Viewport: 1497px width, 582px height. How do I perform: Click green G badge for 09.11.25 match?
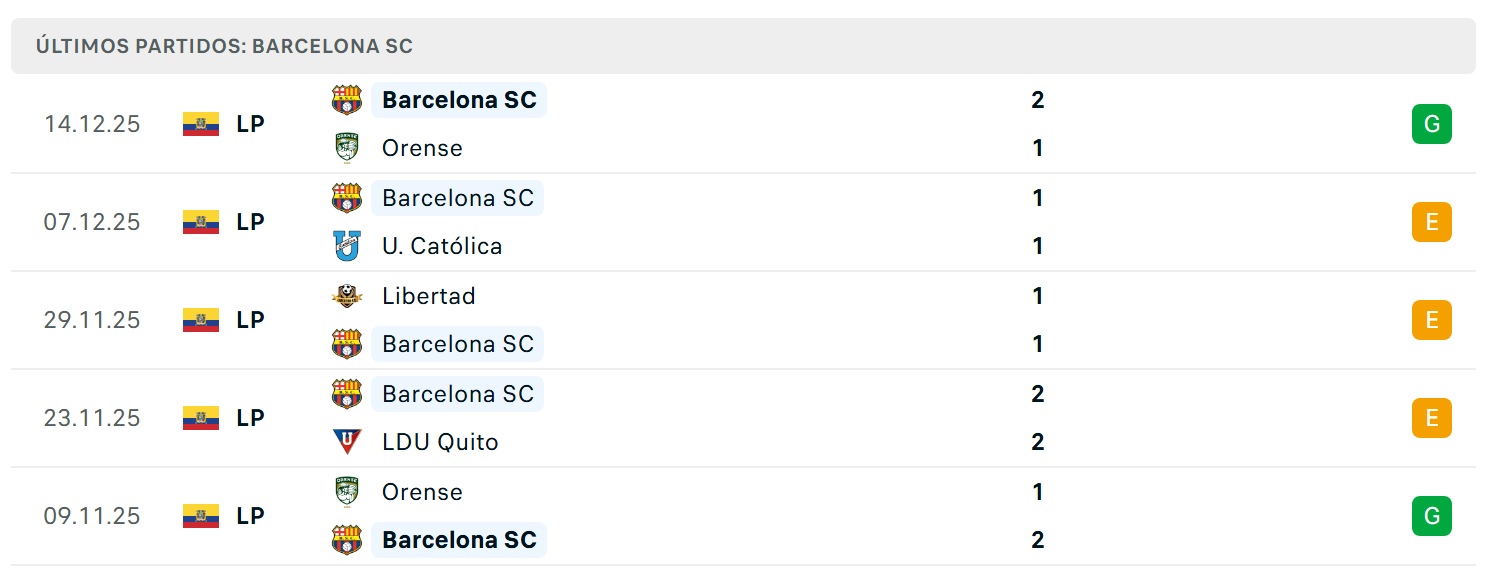pos(1432,516)
